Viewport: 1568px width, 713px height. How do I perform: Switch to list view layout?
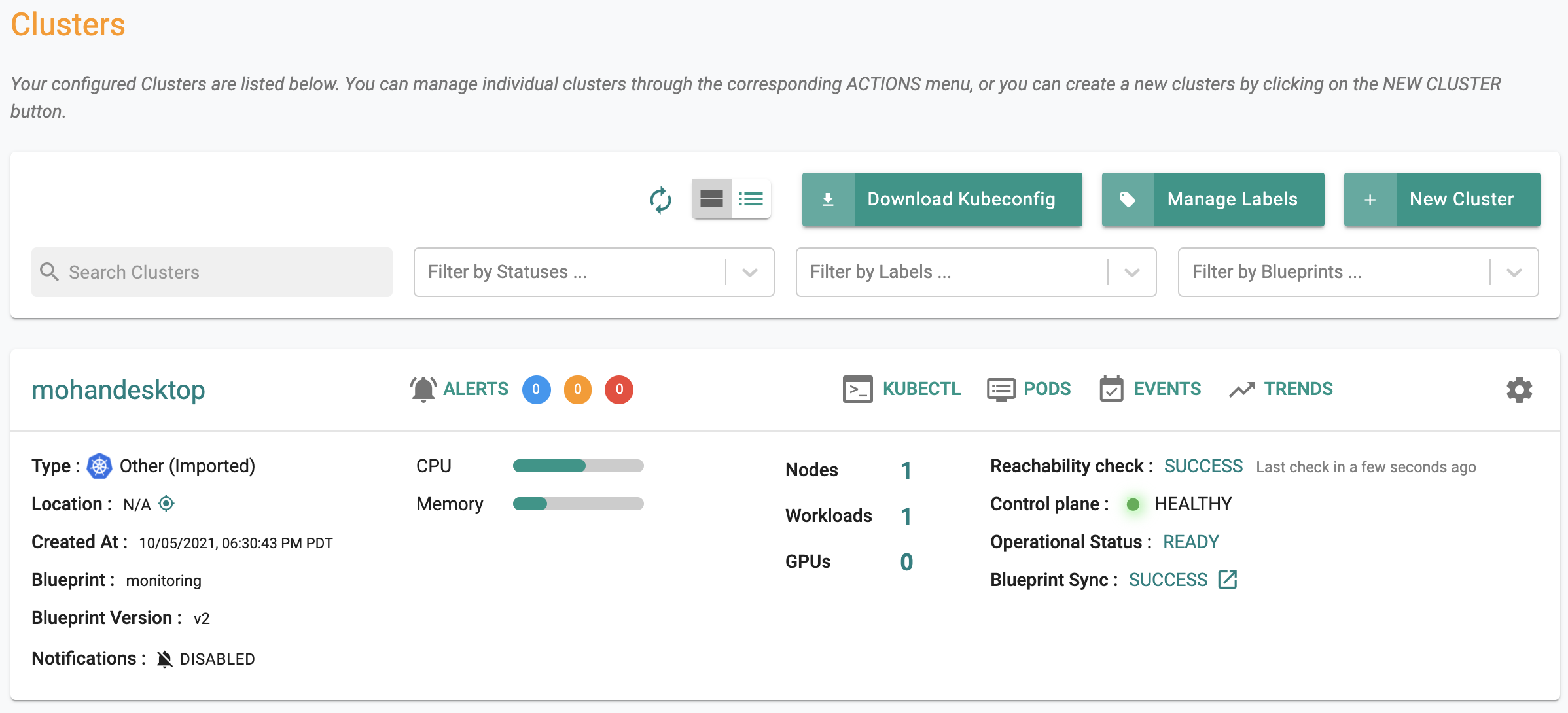(x=751, y=199)
